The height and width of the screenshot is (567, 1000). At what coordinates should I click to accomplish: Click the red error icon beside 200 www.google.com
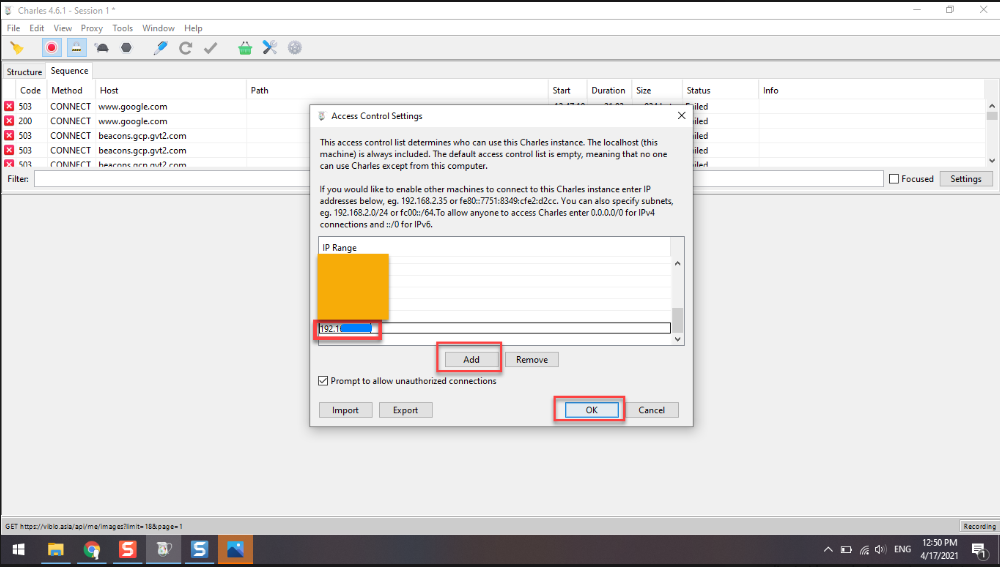9,121
